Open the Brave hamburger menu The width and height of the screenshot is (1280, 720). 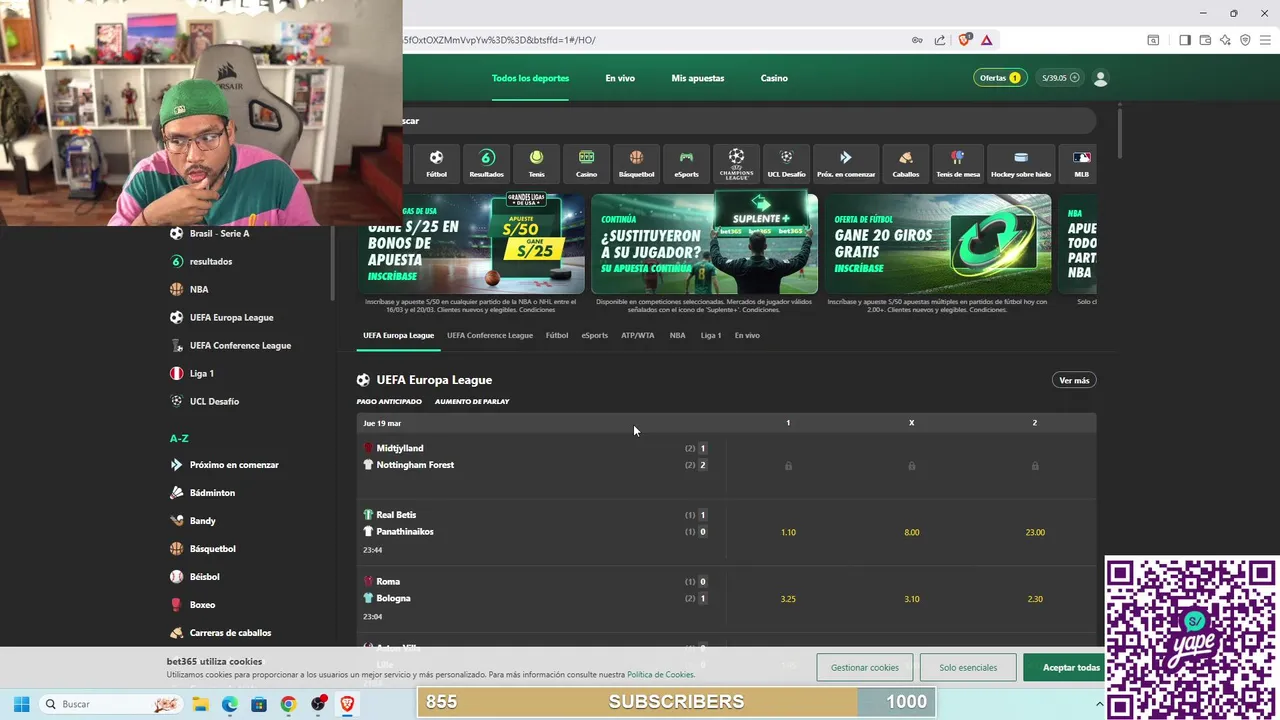coord(1265,40)
